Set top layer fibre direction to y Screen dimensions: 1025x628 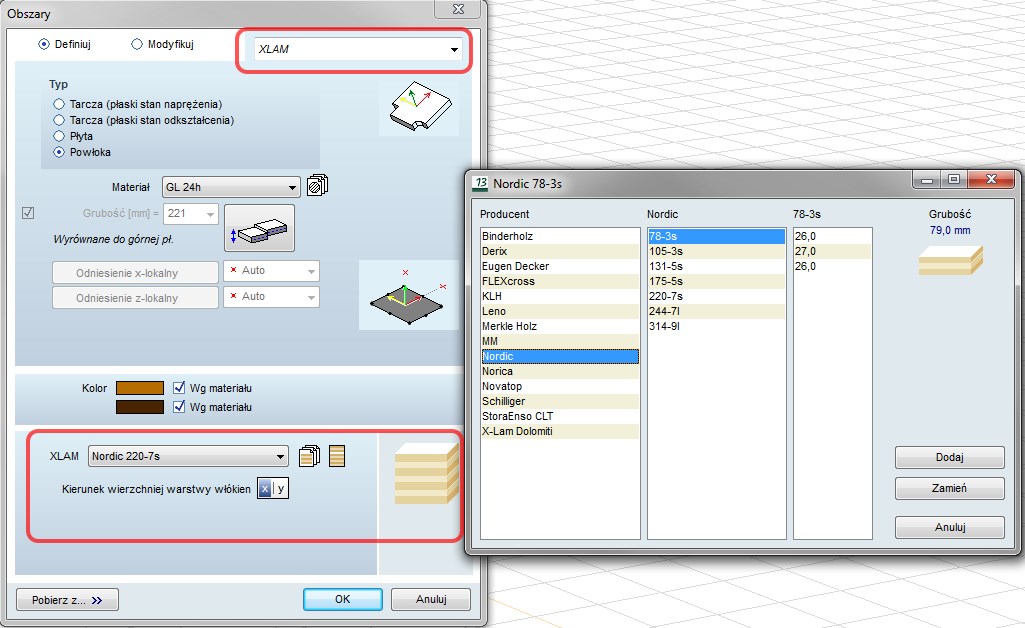[x=281, y=489]
